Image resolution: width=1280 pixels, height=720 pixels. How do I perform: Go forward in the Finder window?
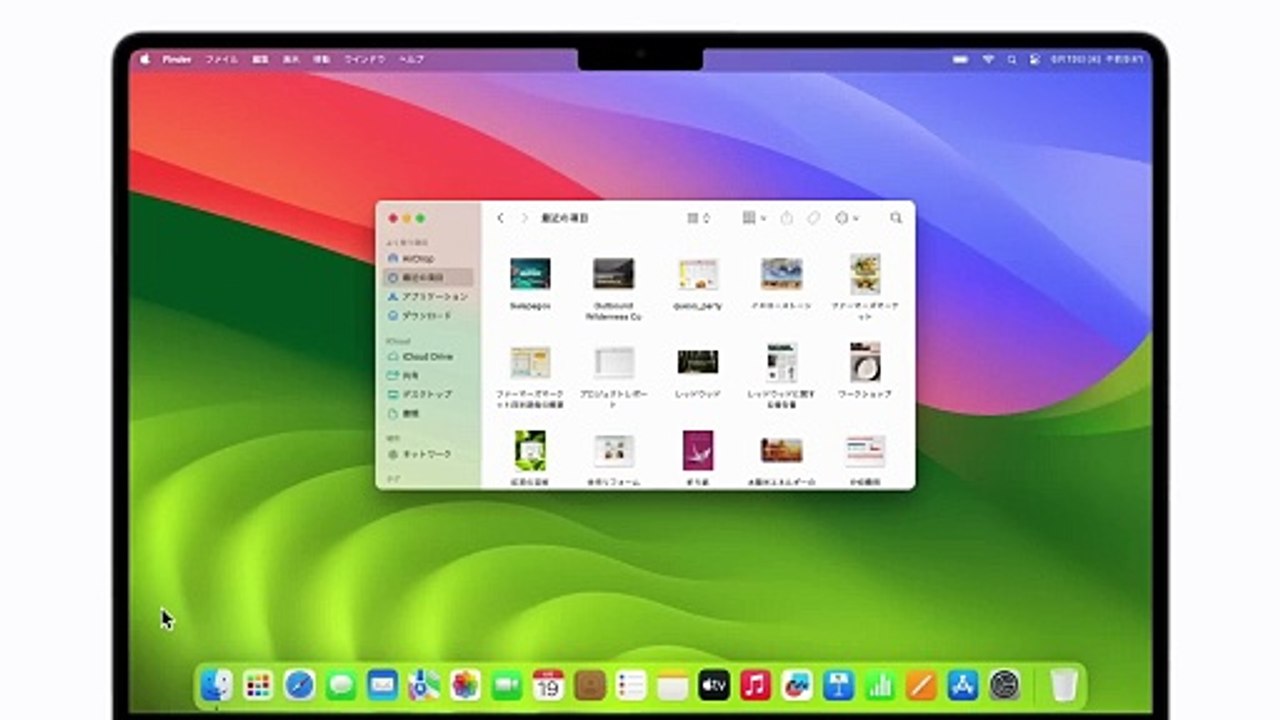(x=524, y=218)
